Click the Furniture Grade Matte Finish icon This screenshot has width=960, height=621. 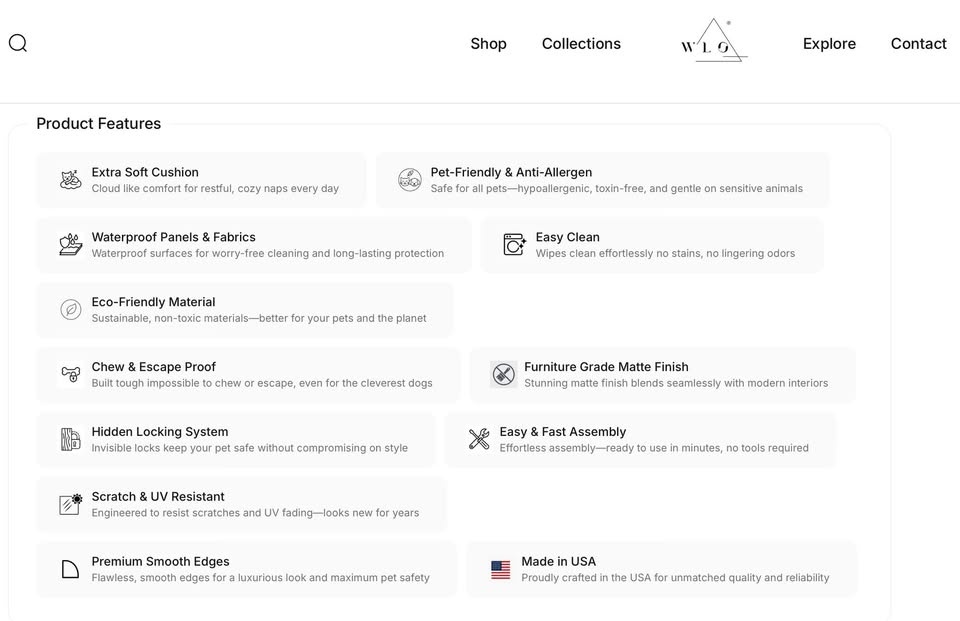504,375
